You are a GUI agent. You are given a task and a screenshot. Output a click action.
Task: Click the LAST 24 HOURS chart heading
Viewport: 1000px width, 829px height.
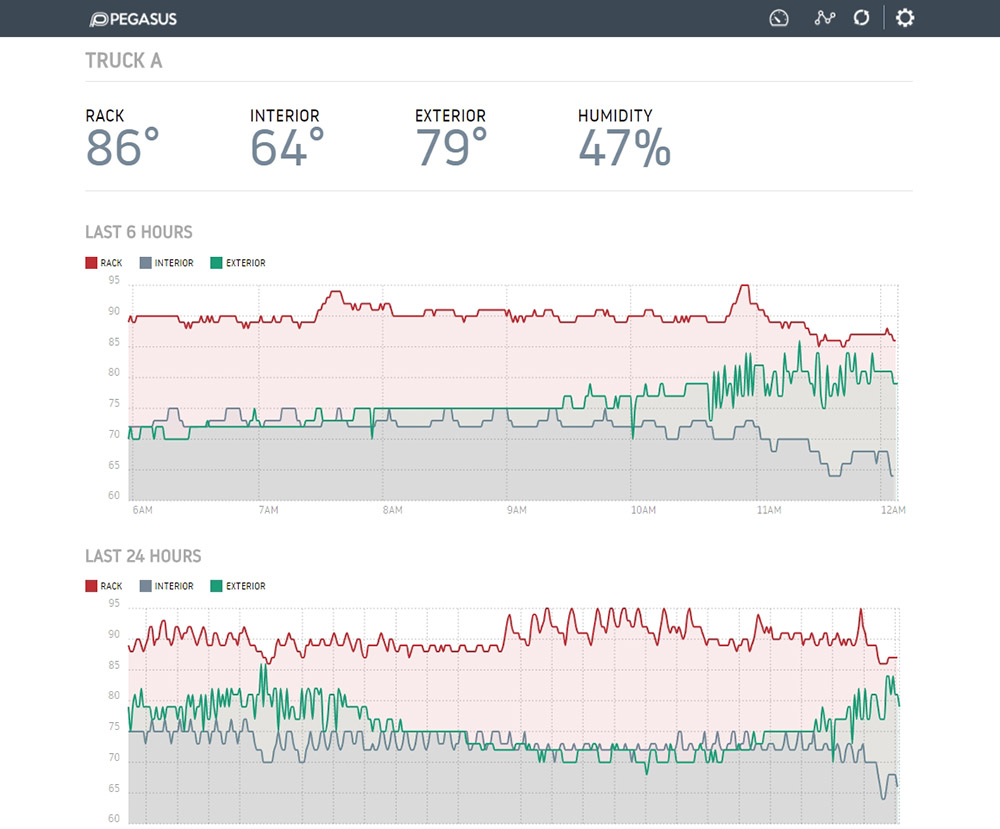click(x=143, y=556)
